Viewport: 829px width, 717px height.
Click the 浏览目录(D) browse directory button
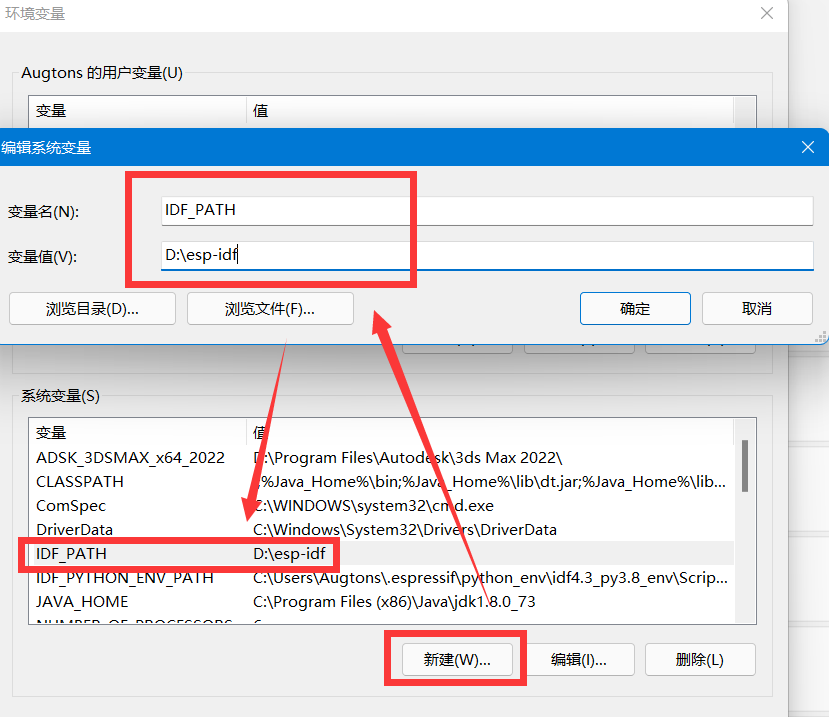pos(92,308)
